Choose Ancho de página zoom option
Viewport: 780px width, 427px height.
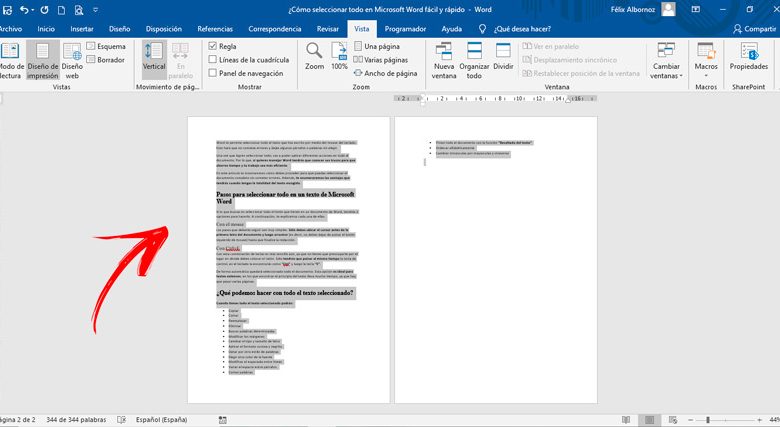386,73
